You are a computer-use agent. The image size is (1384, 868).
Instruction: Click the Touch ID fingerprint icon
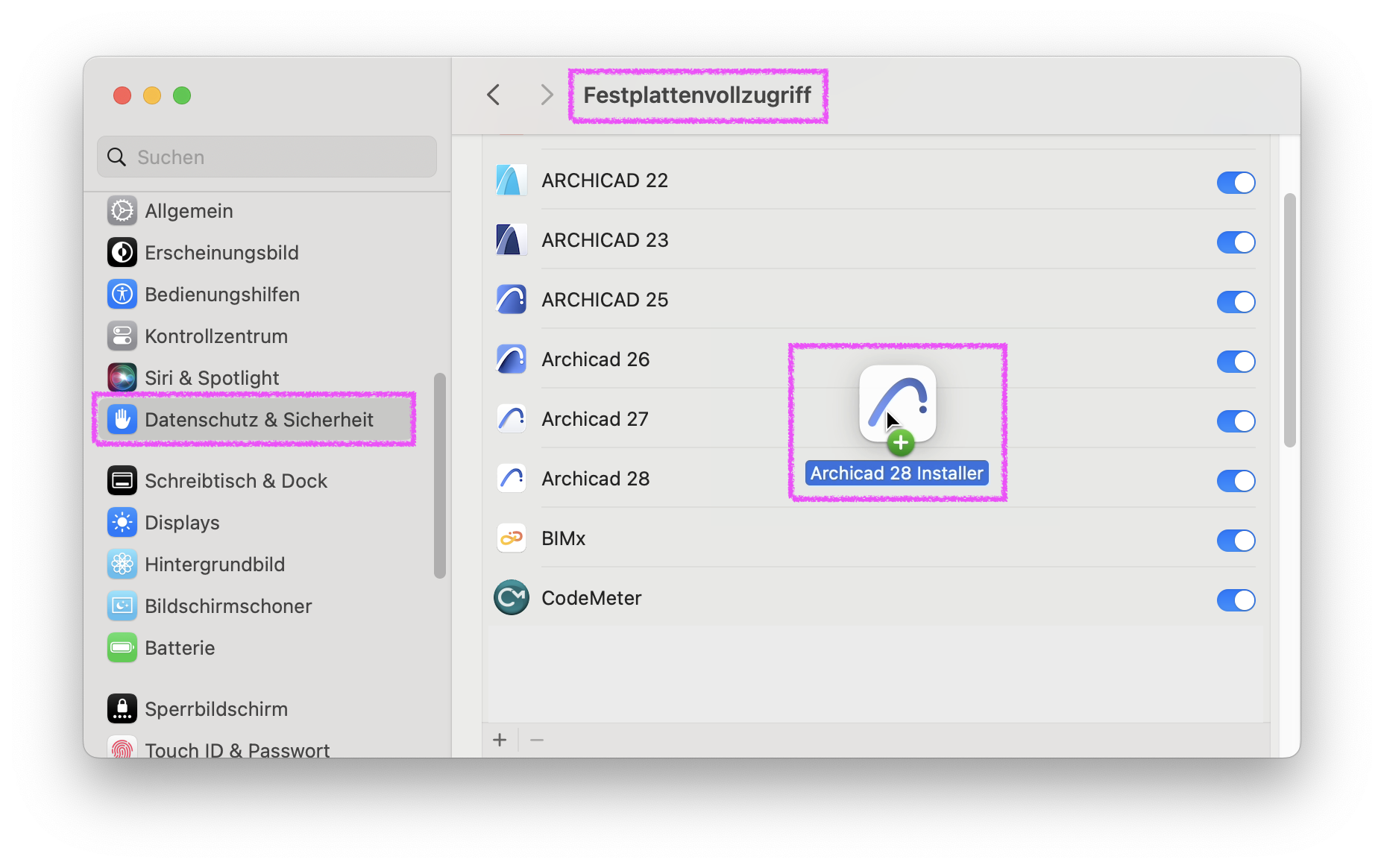tap(122, 747)
